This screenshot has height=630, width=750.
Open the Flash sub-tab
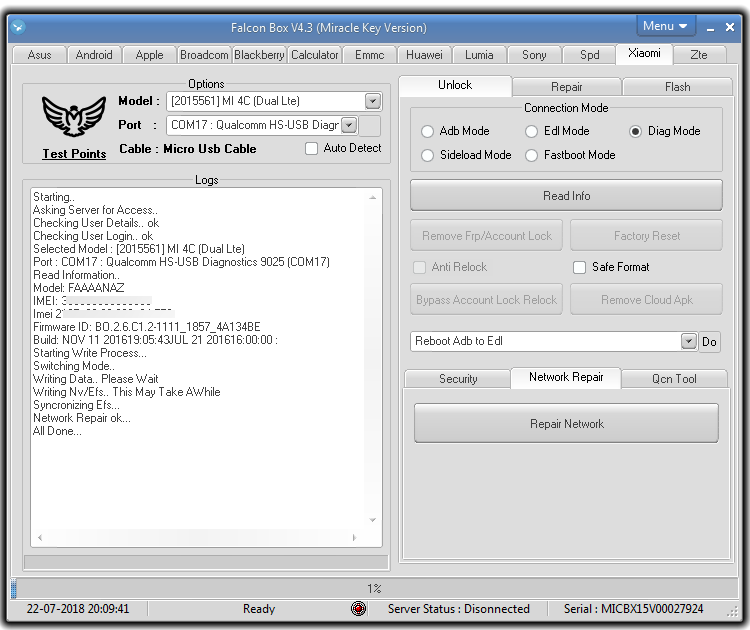coord(678,87)
